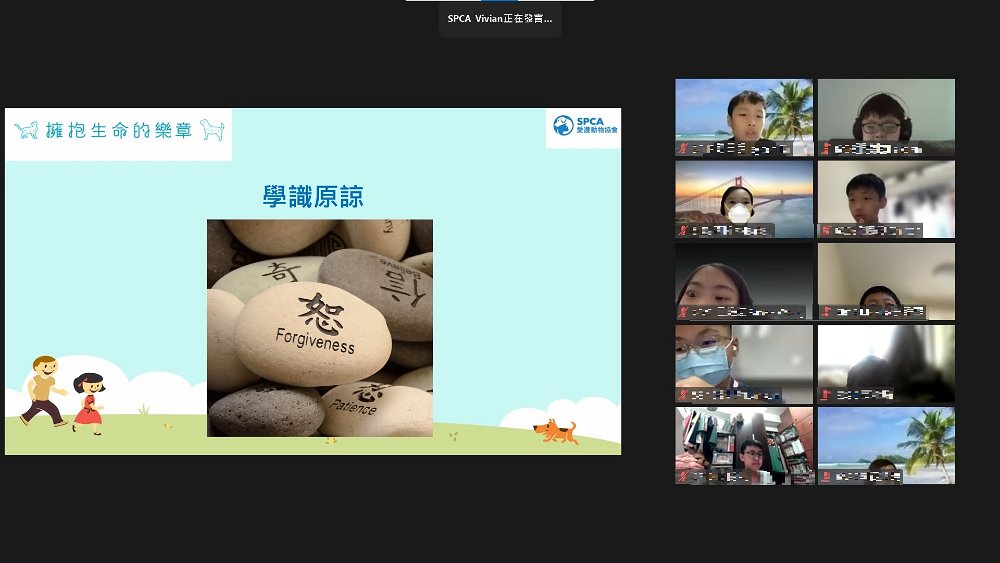The width and height of the screenshot is (1000, 563).
Task: Click muted mic icon on blue surgical mask tile
Action: (684, 395)
